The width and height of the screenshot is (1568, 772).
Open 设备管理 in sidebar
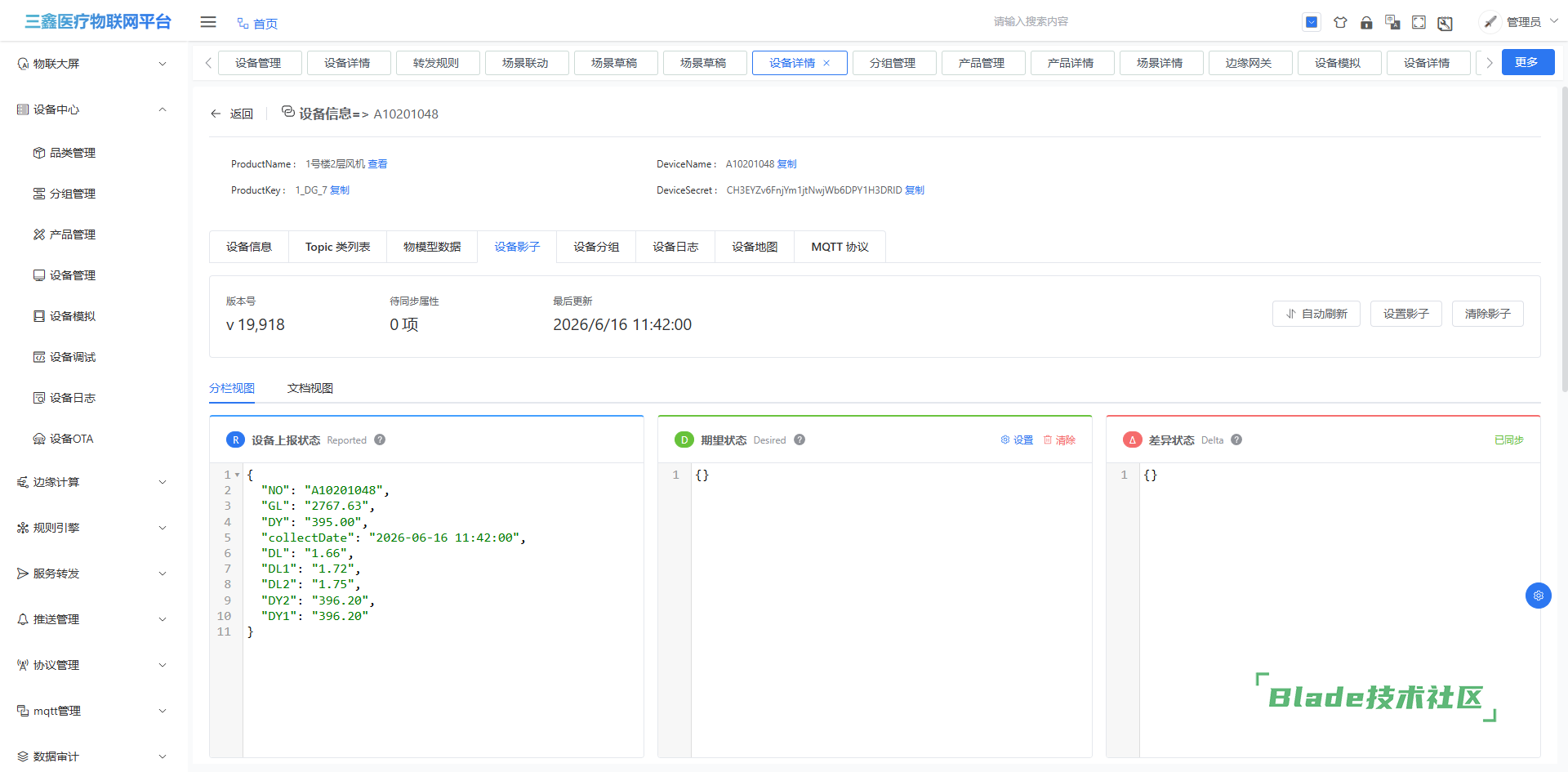[x=72, y=275]
